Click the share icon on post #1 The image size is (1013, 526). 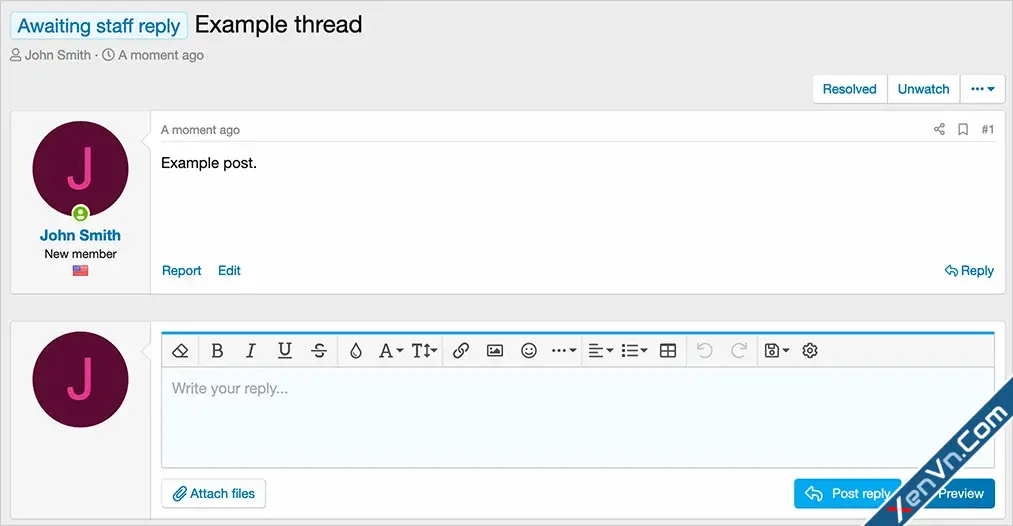point(939,129)
